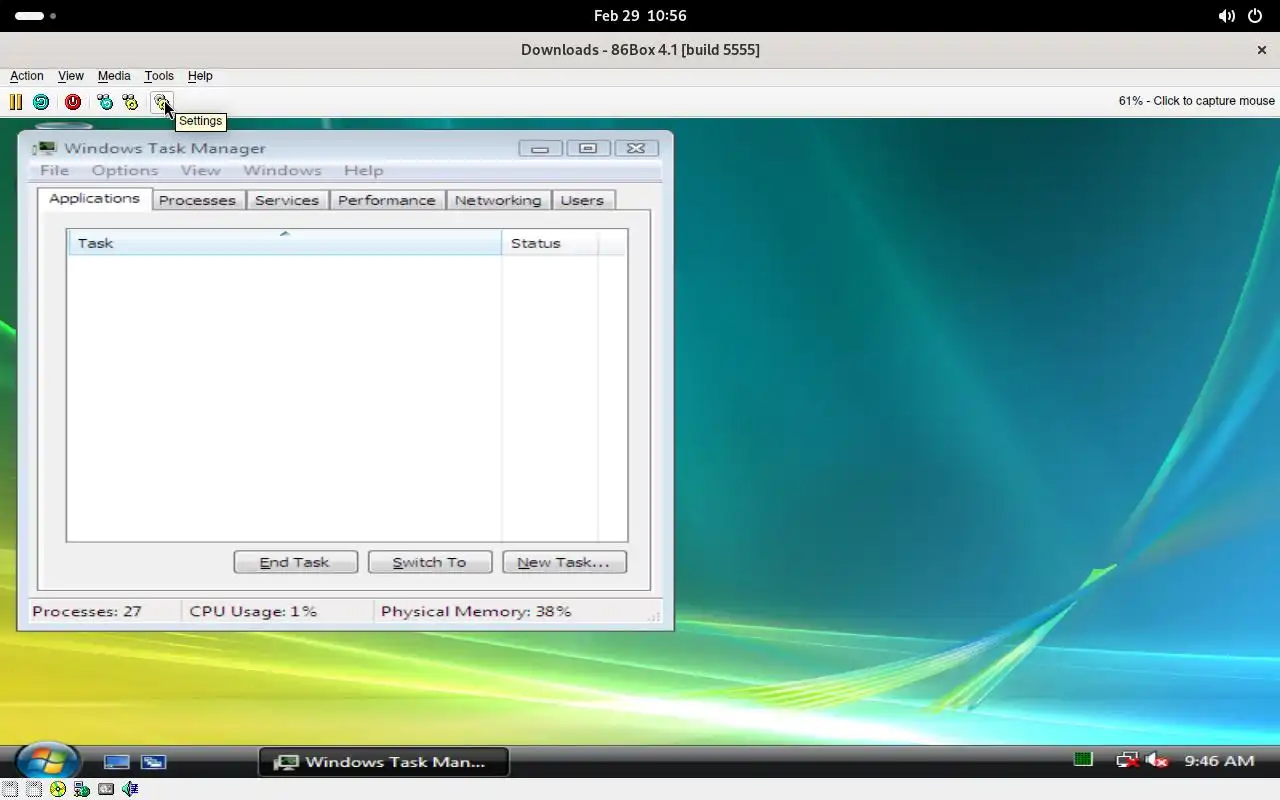The image size is (1280, 800).
Task: Click the green Task Manager CPU tray icon
Action: 1083,760
